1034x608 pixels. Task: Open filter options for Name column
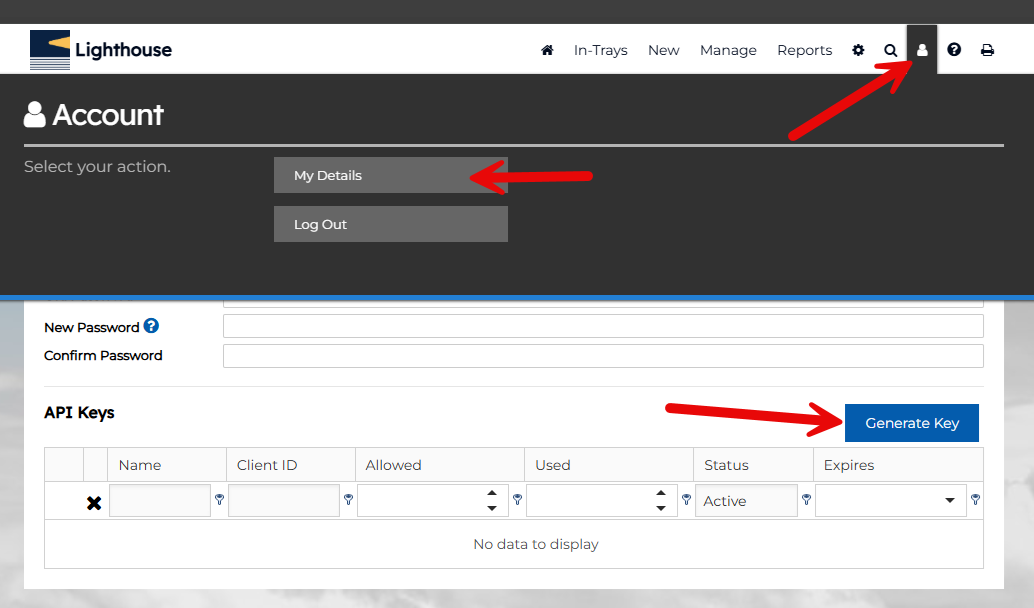(x=219, y=499)
